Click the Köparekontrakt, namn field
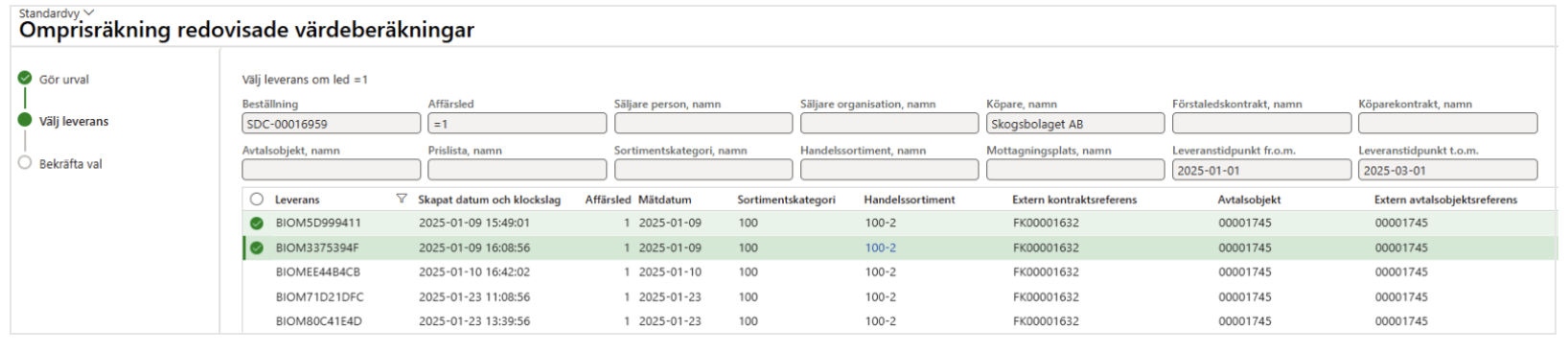This screenshot has width=1568, height=353. click(1448, 124)
